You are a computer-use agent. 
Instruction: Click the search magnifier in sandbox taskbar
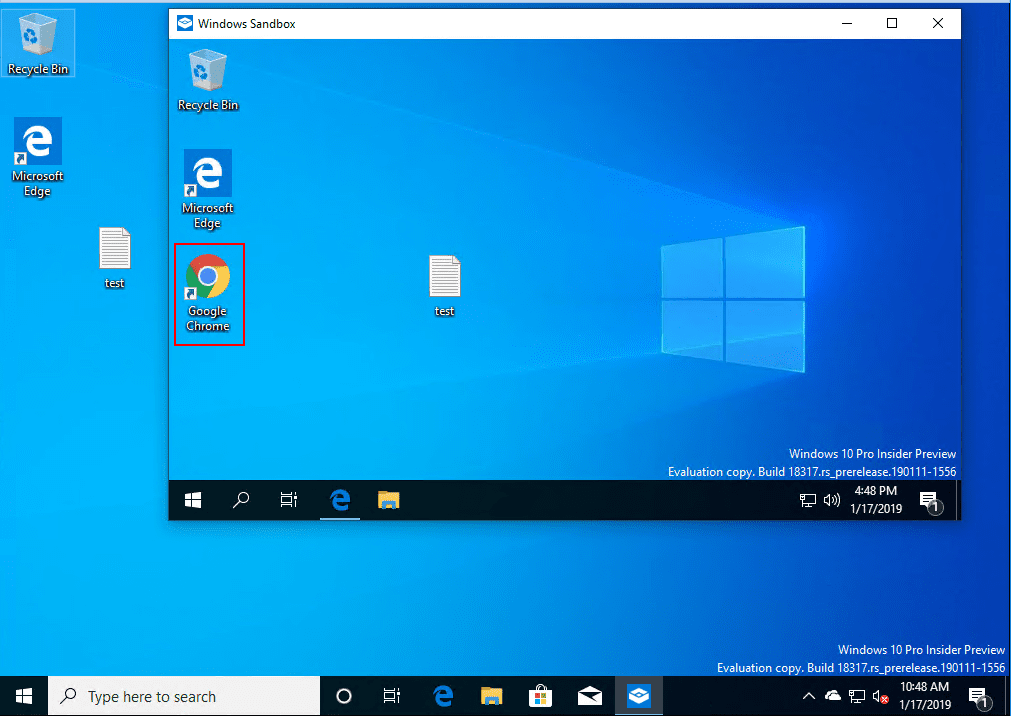point(241,500)
